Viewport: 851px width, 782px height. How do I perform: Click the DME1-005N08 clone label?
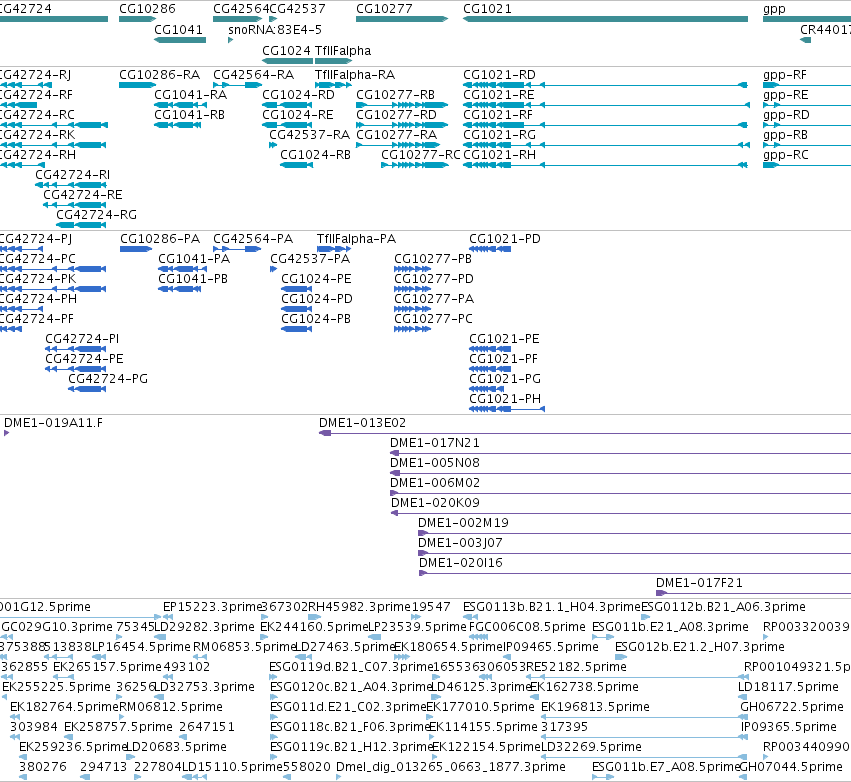coord(435,463)
